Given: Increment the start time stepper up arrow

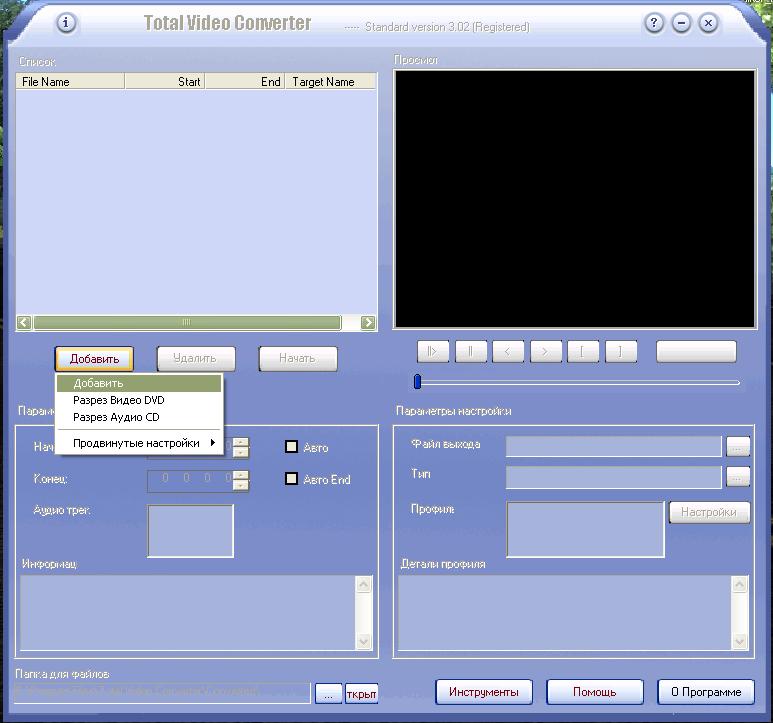Looking at the screenshot, I should tap(241, 442).
